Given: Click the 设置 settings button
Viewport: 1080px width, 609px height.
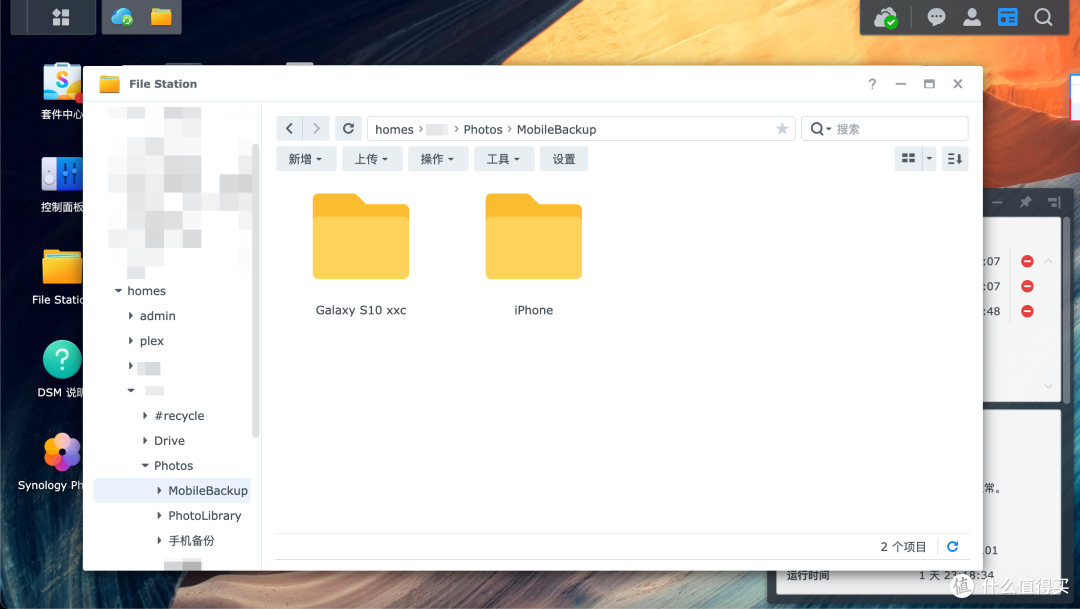Looking at the screenshot, I should point(563,158).
